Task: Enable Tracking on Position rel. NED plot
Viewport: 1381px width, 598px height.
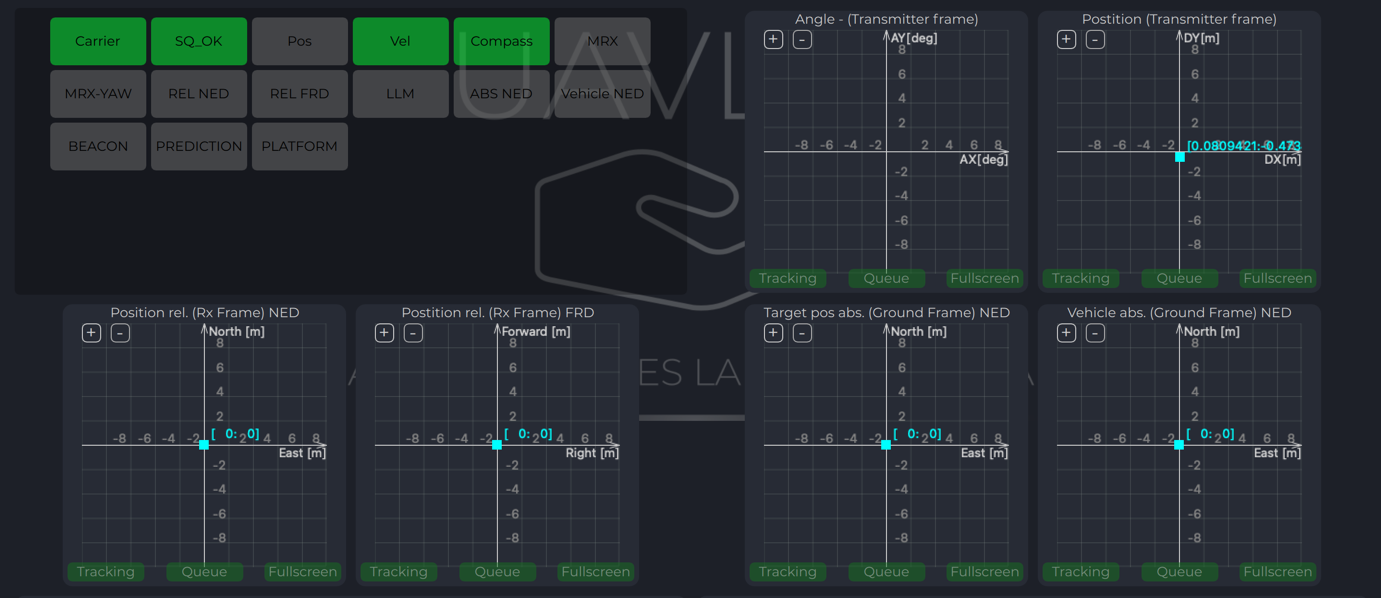Action: click(x=106, y=572)
